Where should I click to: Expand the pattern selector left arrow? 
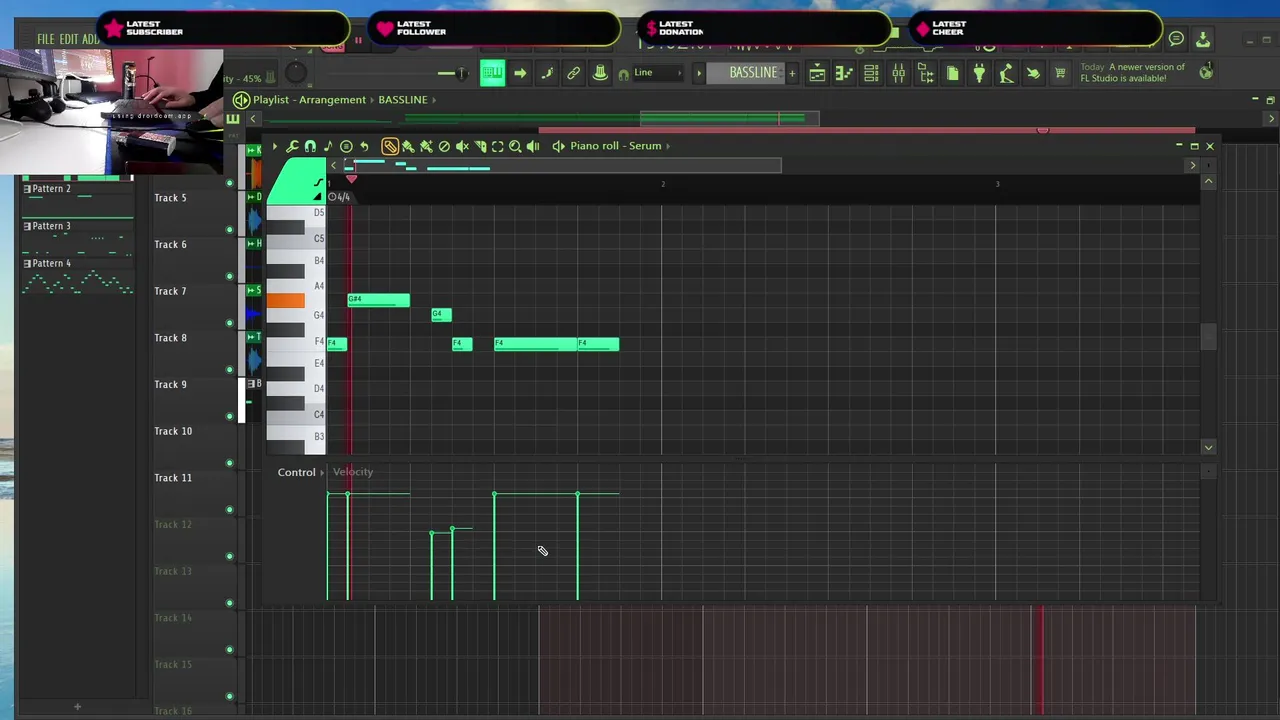698,73
